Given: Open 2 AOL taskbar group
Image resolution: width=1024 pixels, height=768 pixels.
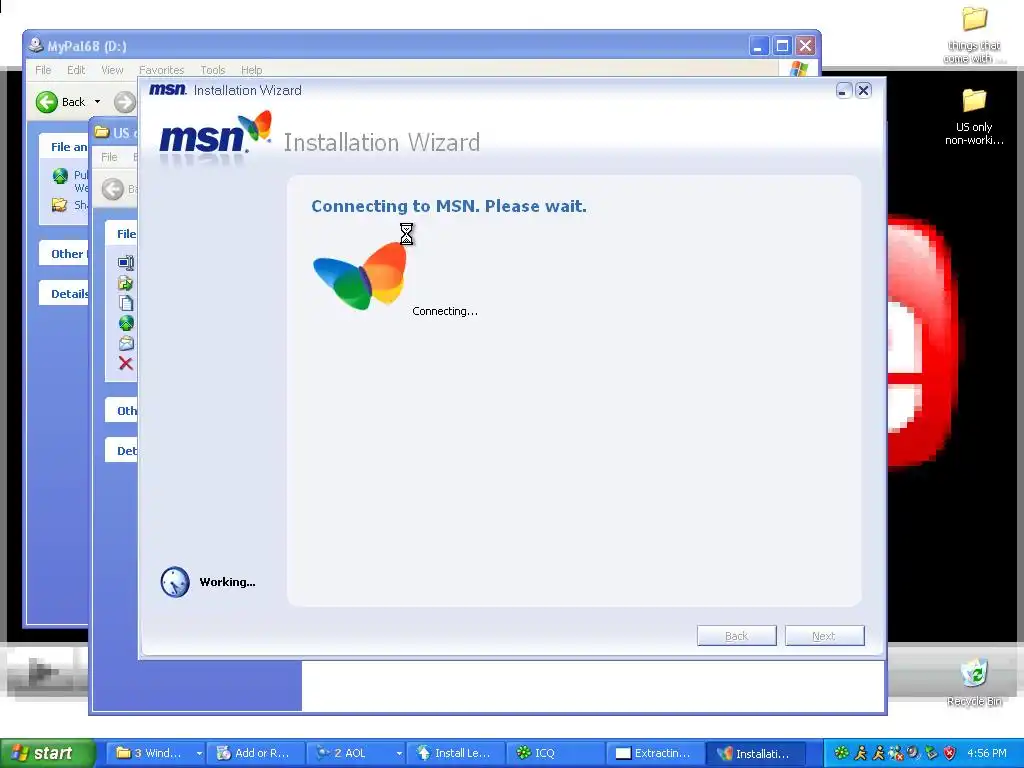Looking at the screenshot, I should coord(356,753).
